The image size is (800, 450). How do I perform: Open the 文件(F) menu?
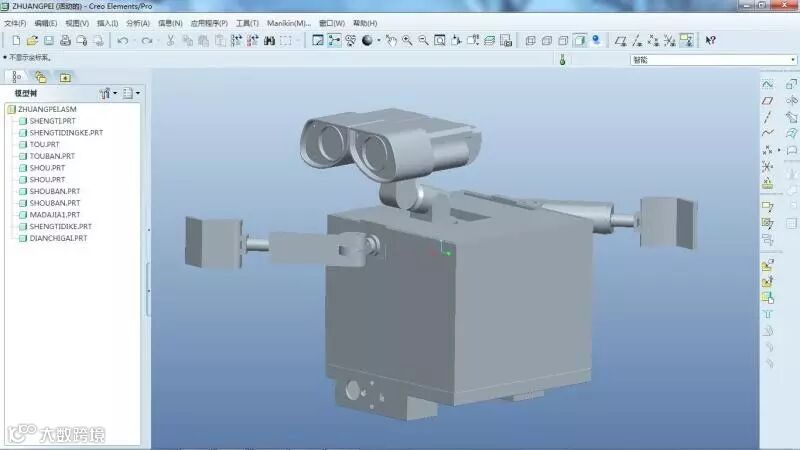click(15, 23)
